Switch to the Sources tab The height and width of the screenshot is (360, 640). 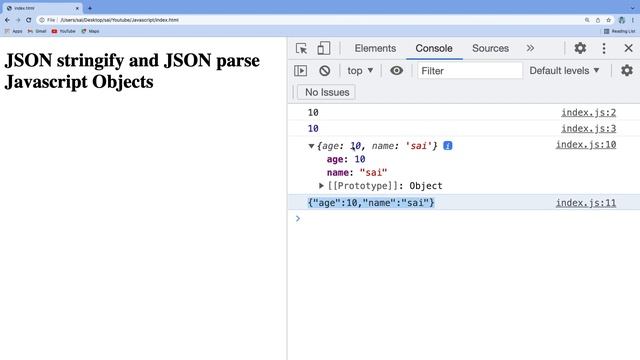point(490,48)
